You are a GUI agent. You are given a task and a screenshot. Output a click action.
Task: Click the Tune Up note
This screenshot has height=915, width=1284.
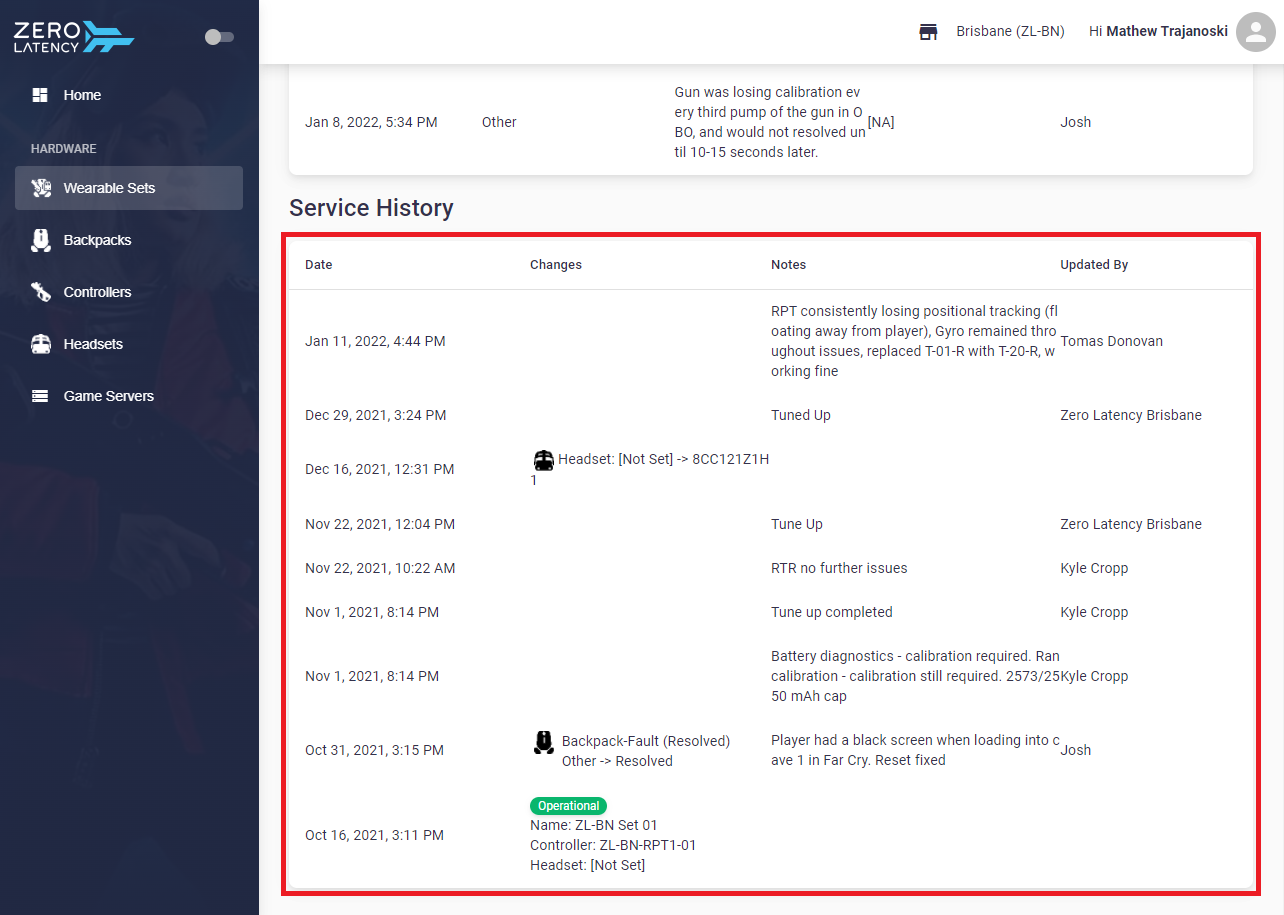[797, 524]
